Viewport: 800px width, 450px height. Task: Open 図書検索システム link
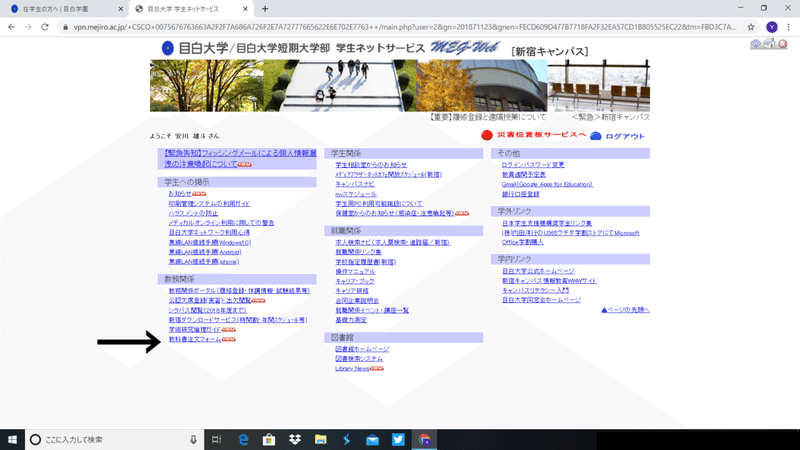359,359
